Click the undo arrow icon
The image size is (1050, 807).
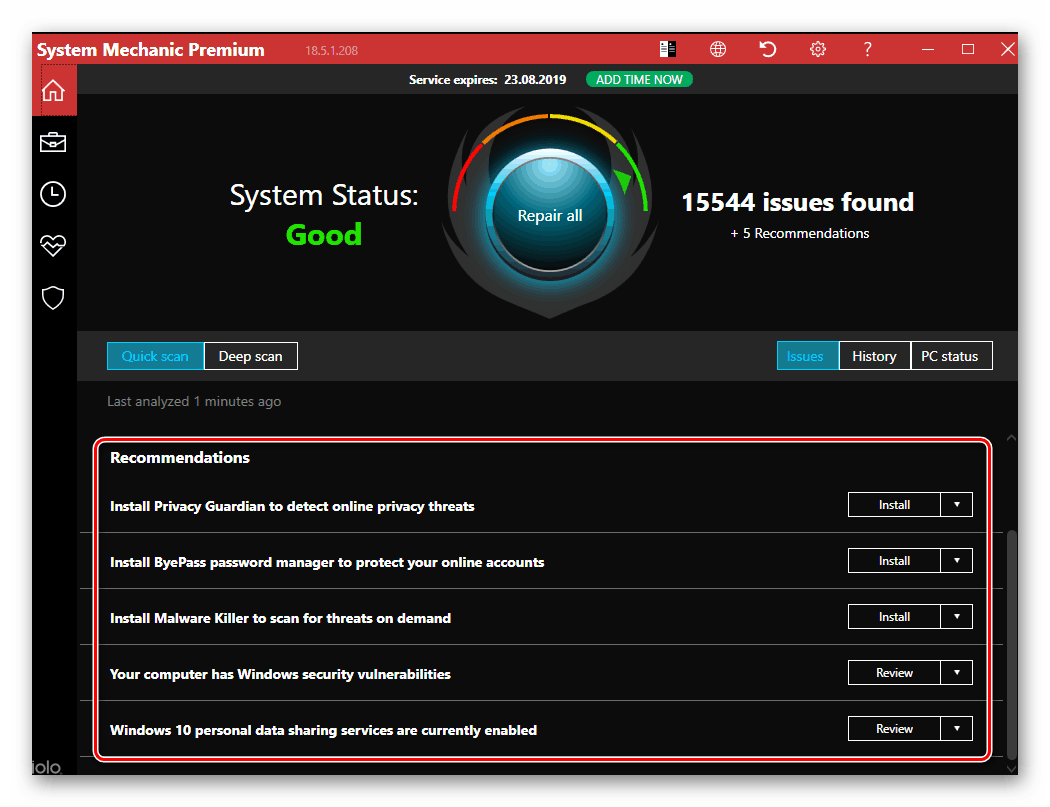(x=767, y=49)
